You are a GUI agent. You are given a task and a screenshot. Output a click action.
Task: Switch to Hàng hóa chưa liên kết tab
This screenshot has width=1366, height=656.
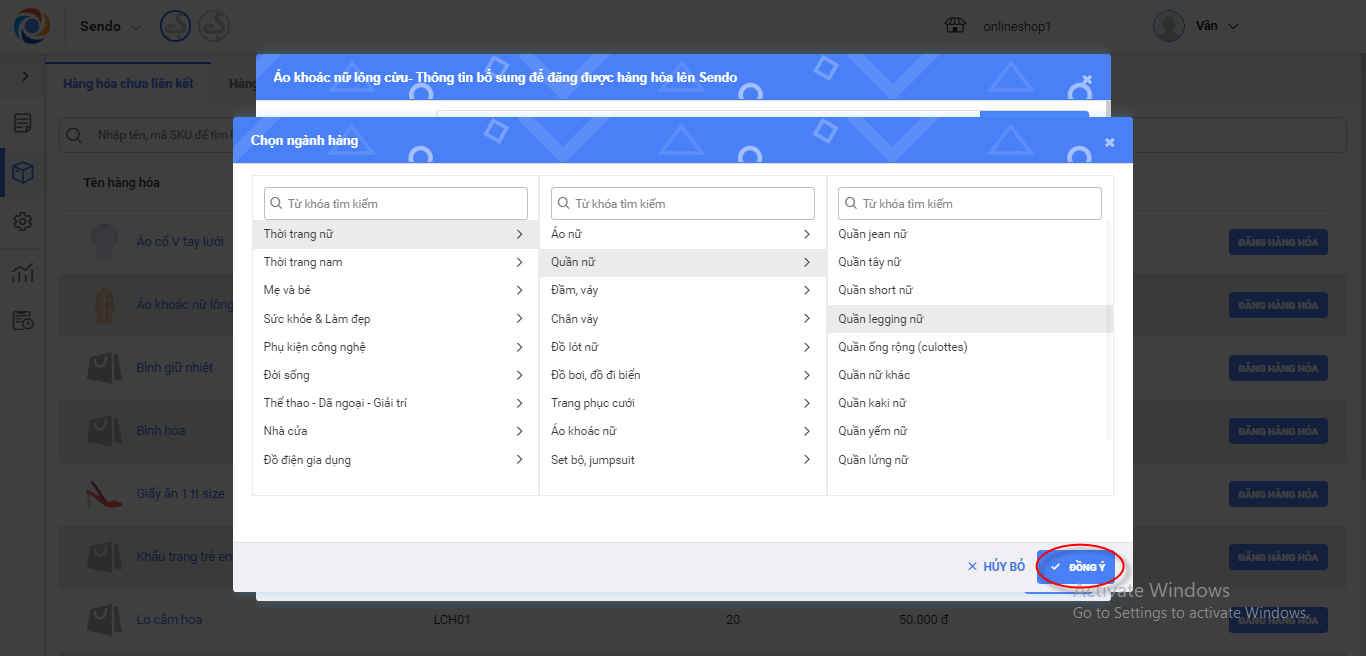[128, 84]
